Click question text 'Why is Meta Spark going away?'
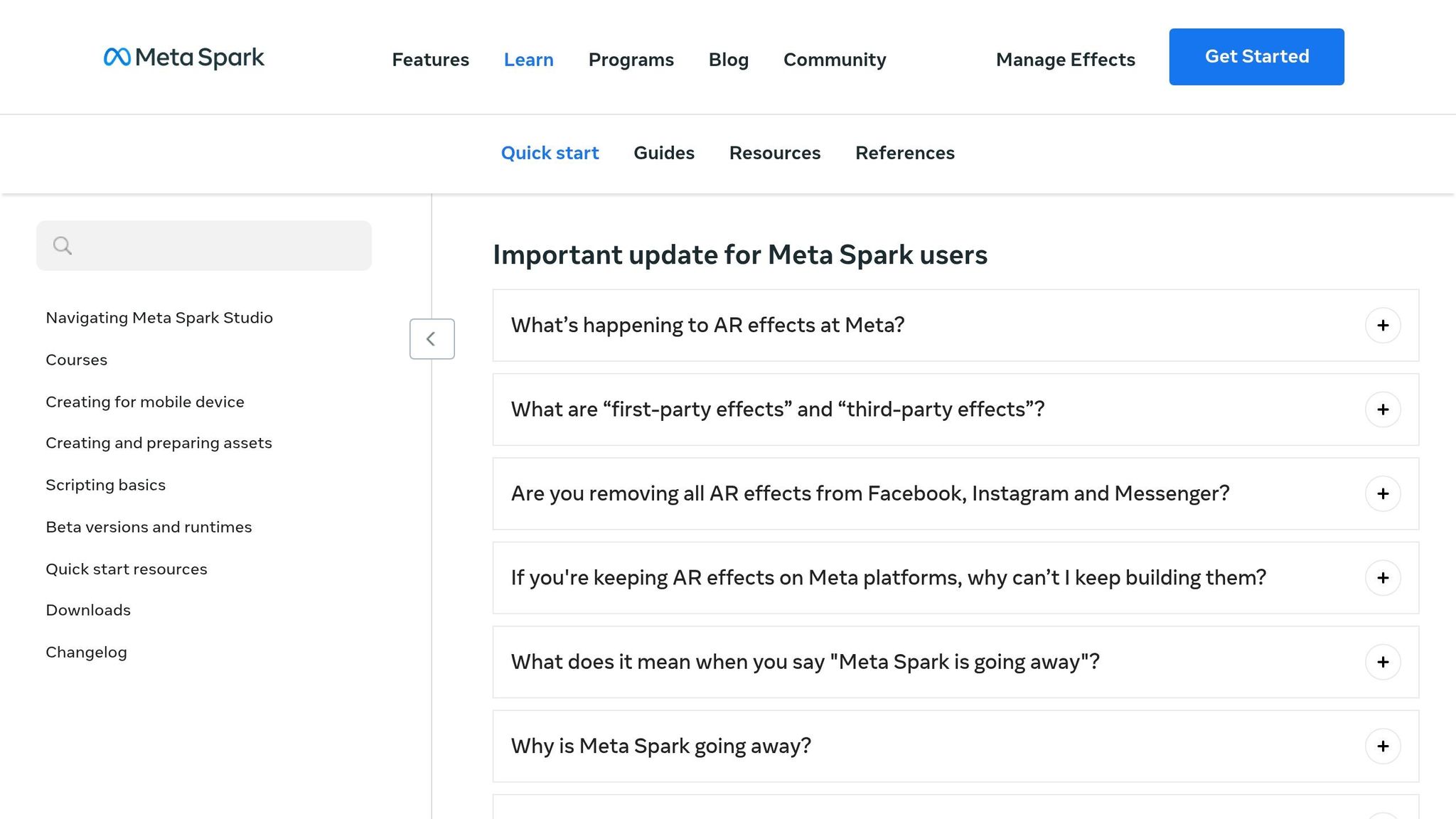 (x=660, y=746)
